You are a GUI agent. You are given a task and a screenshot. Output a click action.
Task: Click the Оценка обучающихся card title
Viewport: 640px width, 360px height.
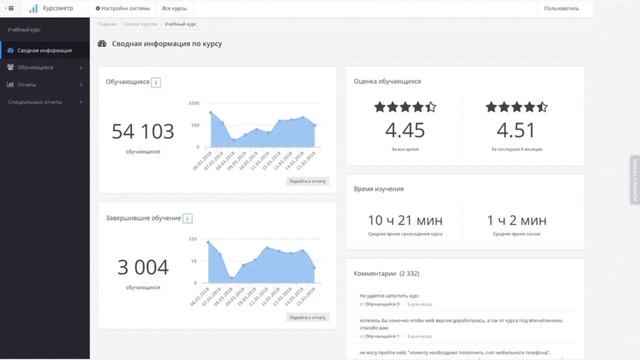tap(387, 81)
